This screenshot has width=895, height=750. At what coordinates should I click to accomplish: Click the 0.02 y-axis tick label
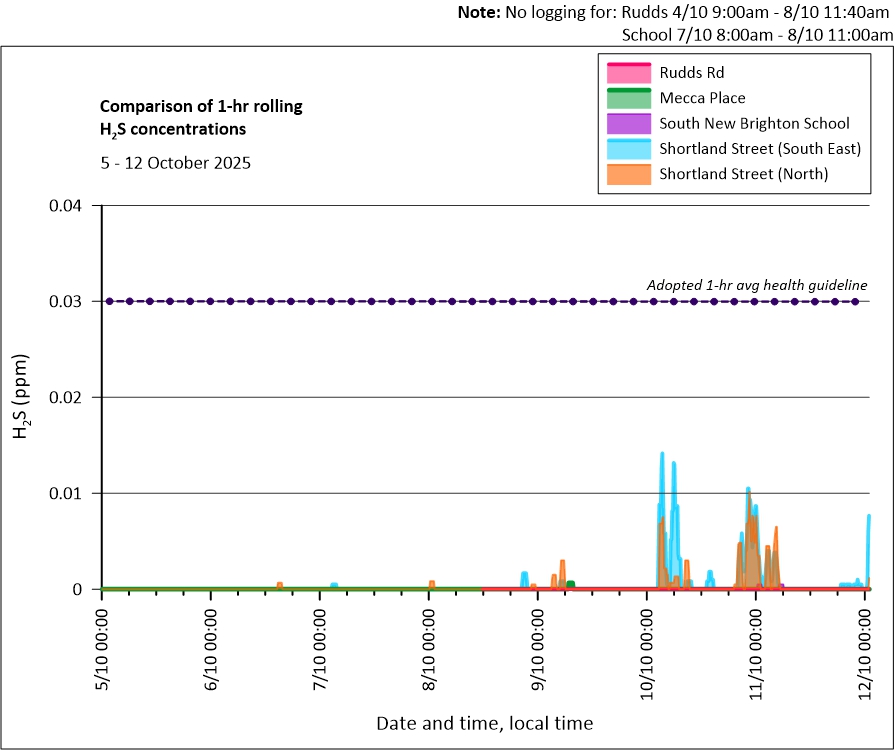pos(68,397)
